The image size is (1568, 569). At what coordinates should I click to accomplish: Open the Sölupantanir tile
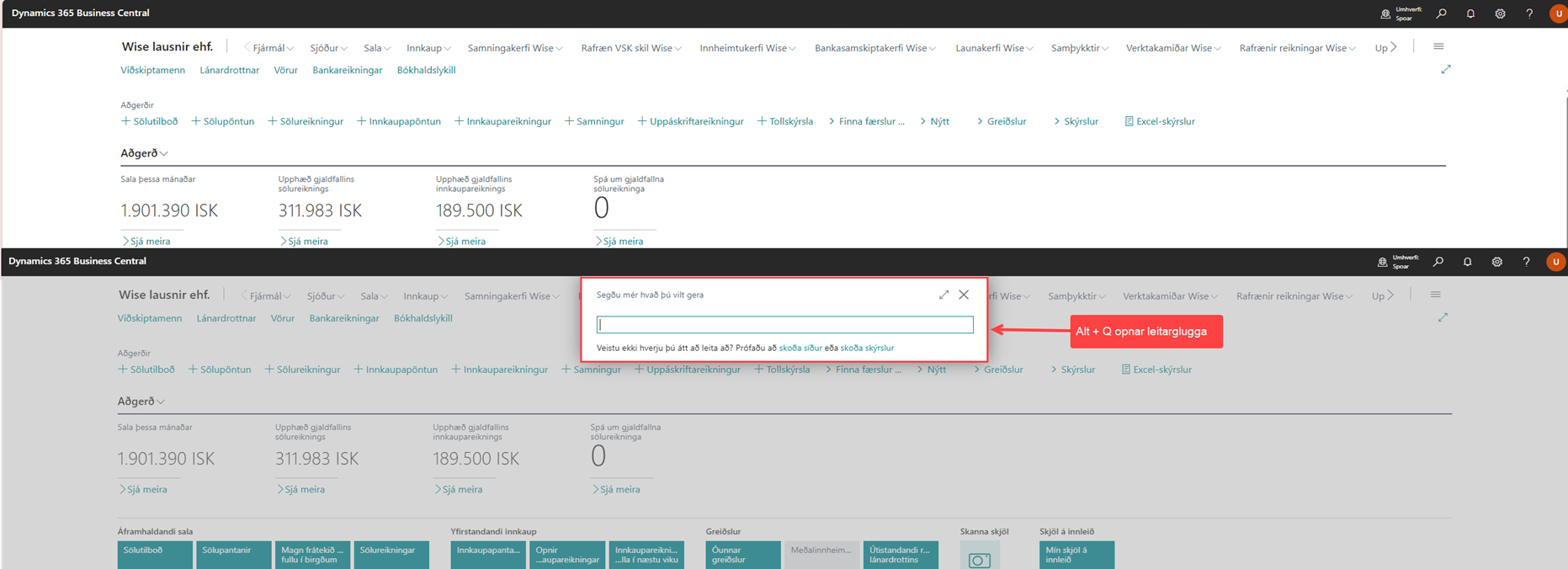(233, 554)
